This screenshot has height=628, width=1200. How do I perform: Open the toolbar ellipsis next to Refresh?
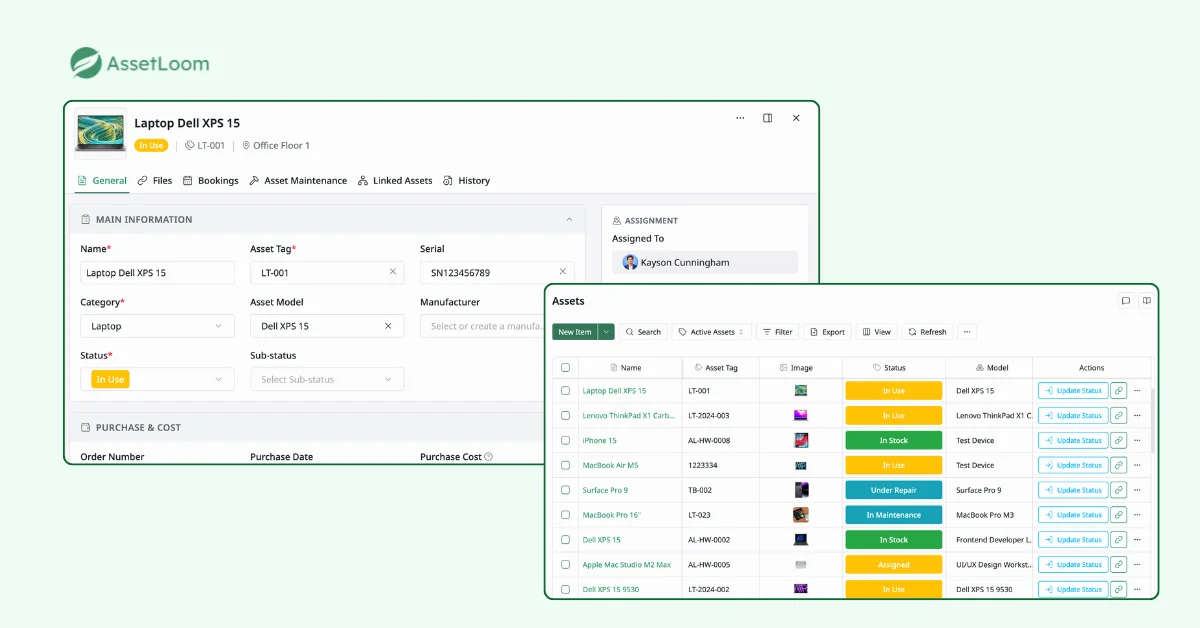(967, 332)
